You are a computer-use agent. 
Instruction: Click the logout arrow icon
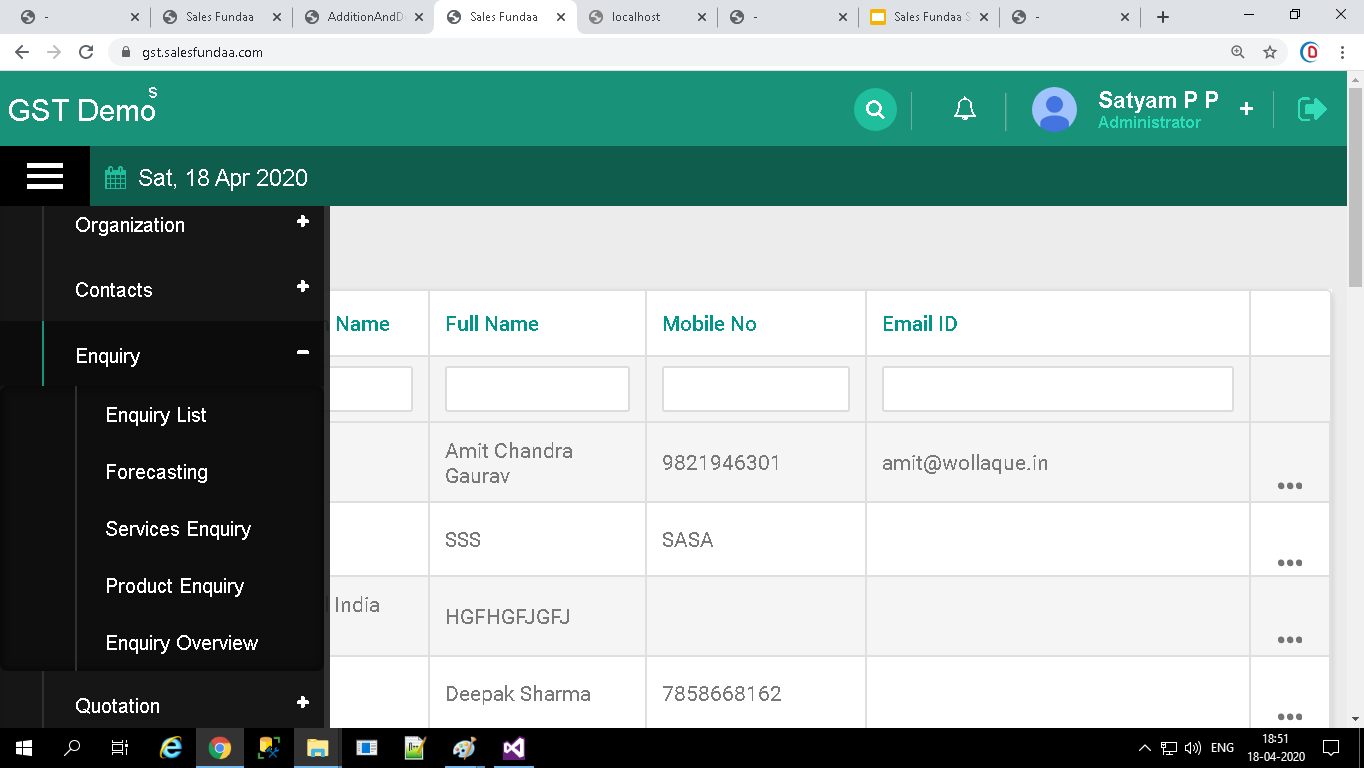pos(1311,109)
